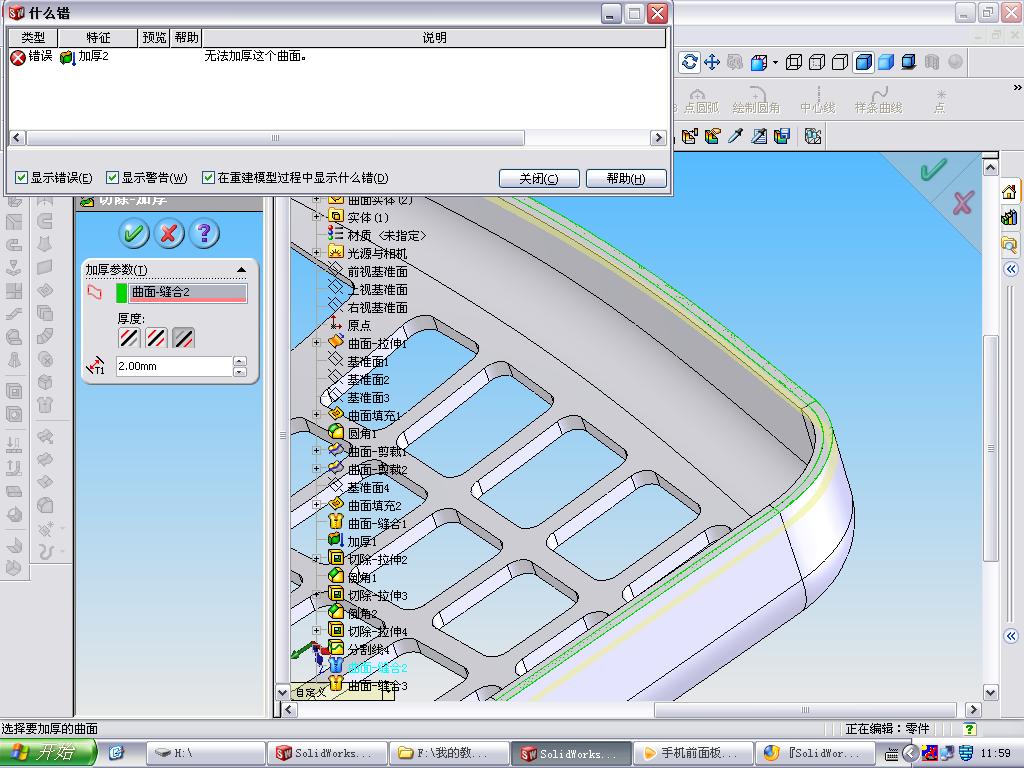Click the eyedropper icon in the toolbar

pyautogui.click(x=736, y=136)
